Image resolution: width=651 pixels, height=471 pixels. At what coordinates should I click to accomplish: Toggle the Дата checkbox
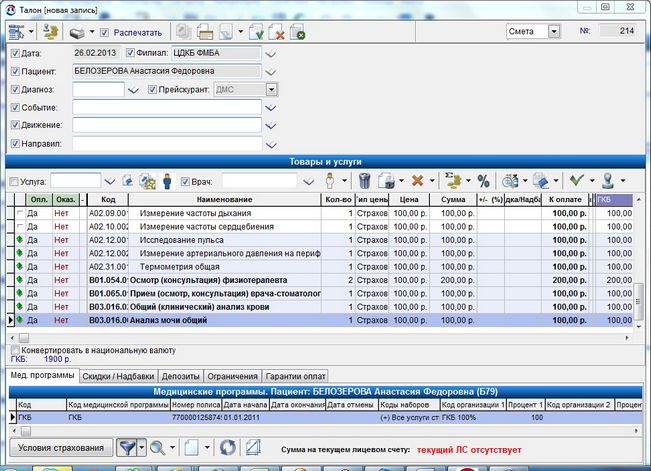pos(15,53)
